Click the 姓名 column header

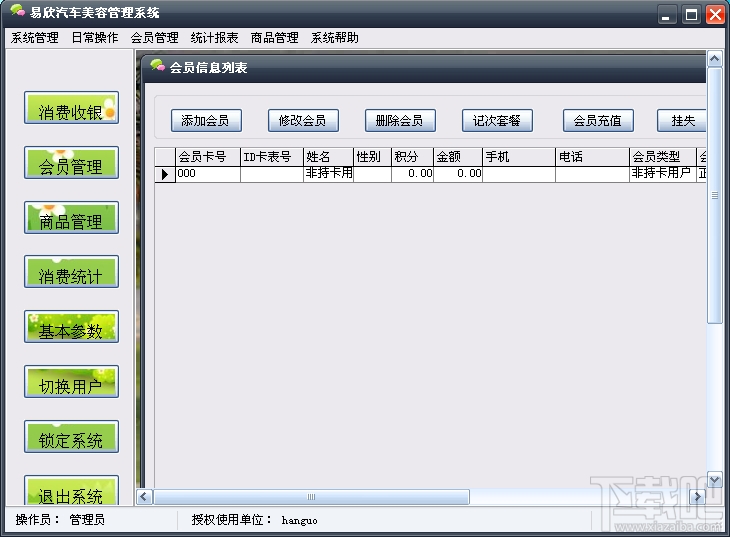pos(328,157)
